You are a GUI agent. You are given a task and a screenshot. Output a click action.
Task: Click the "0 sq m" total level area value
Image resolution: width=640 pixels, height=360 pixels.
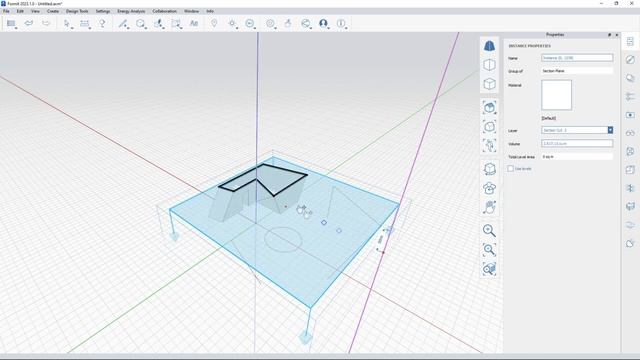point(548,157)
